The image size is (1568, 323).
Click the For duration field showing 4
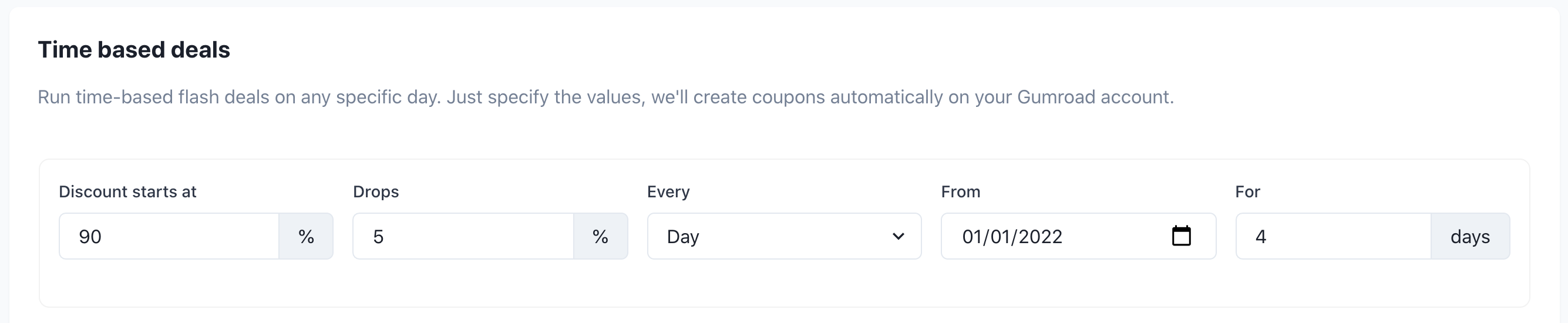pos(1333,236)
